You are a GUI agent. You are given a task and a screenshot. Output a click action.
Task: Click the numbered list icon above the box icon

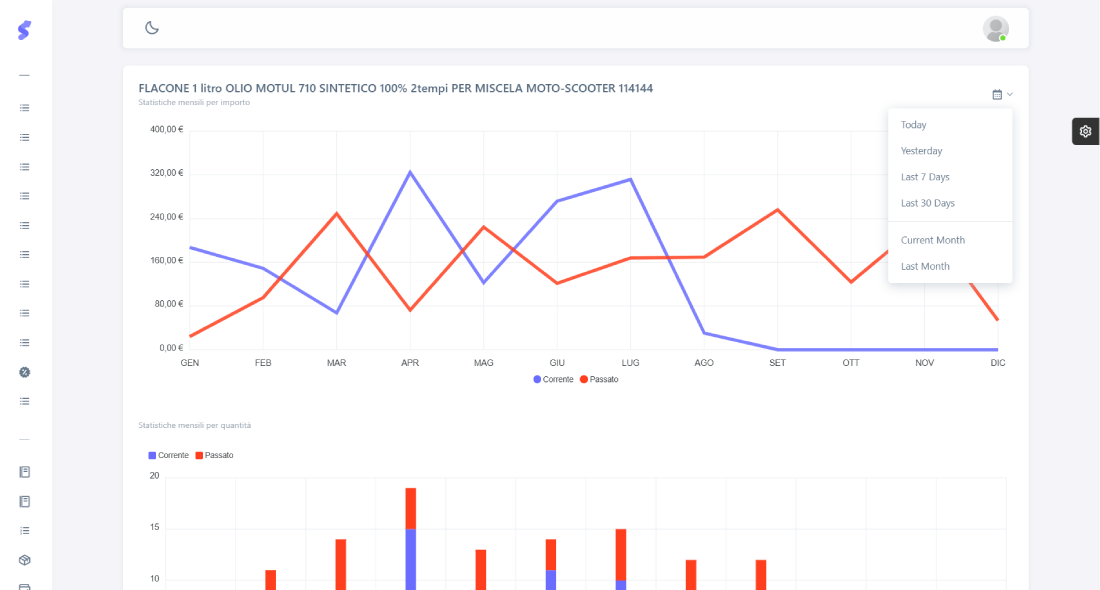[x=25, y=530]
